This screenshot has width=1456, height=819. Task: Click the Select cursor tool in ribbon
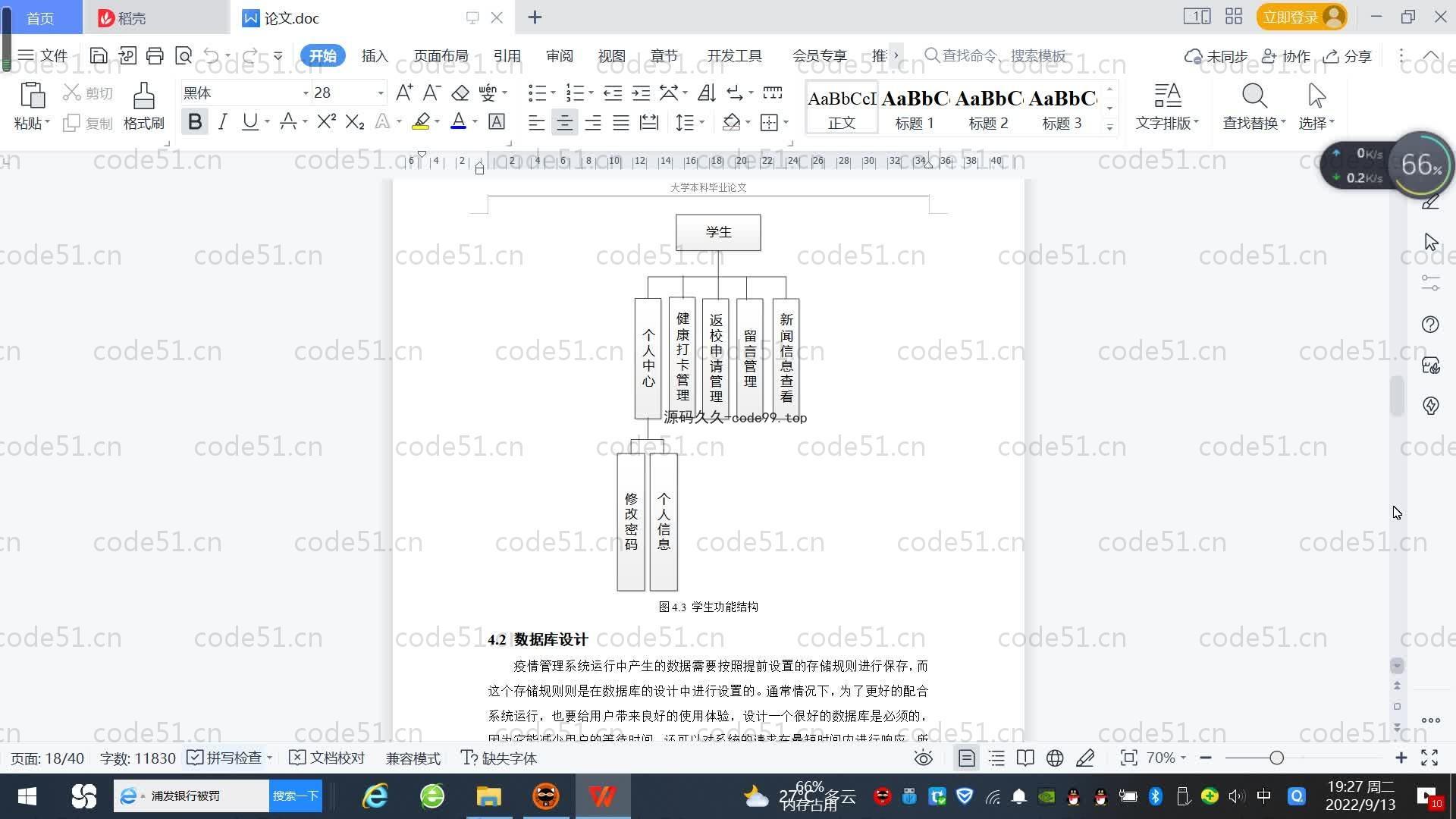click(1316, 107)
